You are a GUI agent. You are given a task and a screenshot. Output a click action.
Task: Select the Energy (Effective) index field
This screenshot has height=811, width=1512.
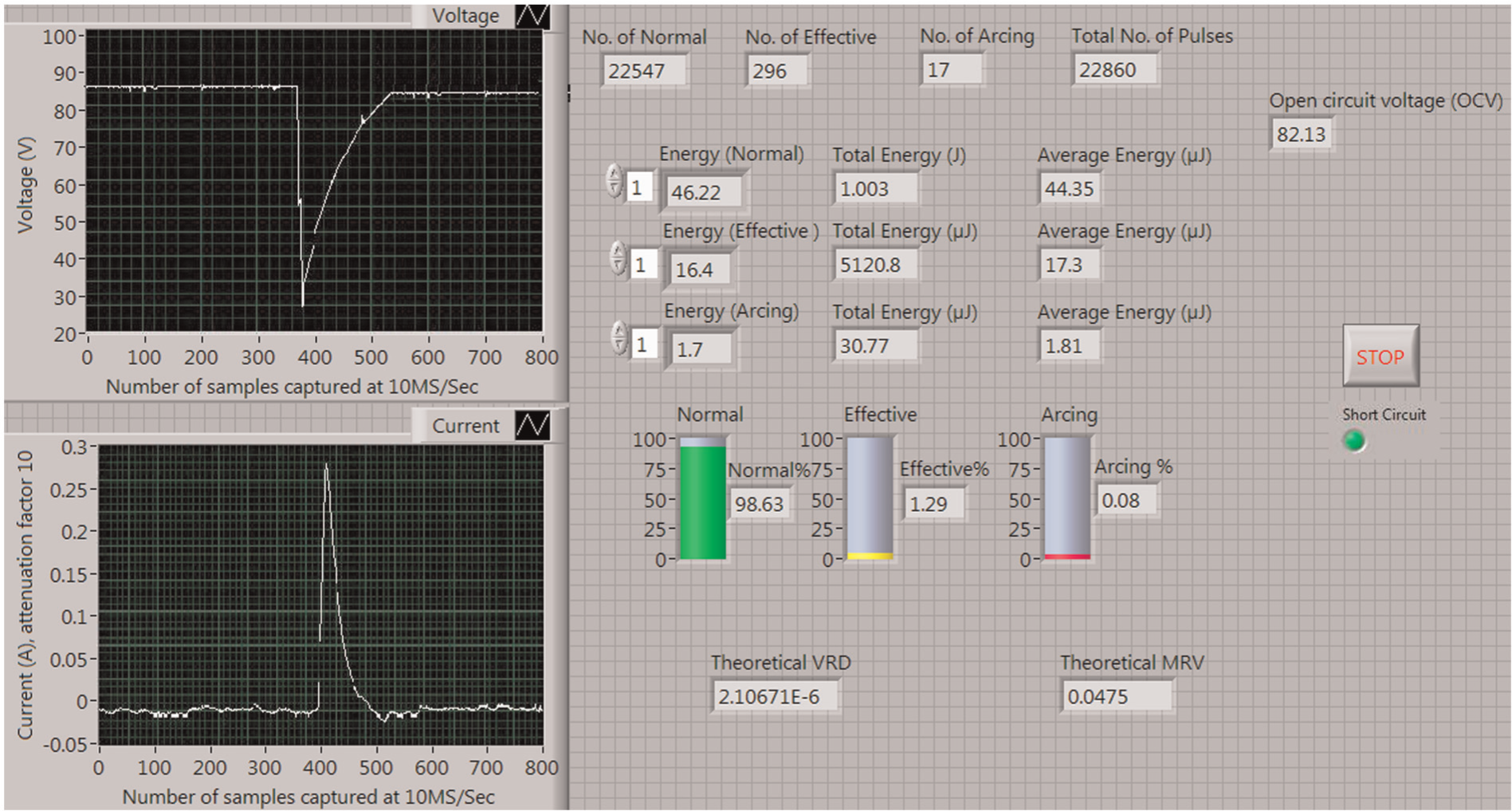[x=643, y=265]
